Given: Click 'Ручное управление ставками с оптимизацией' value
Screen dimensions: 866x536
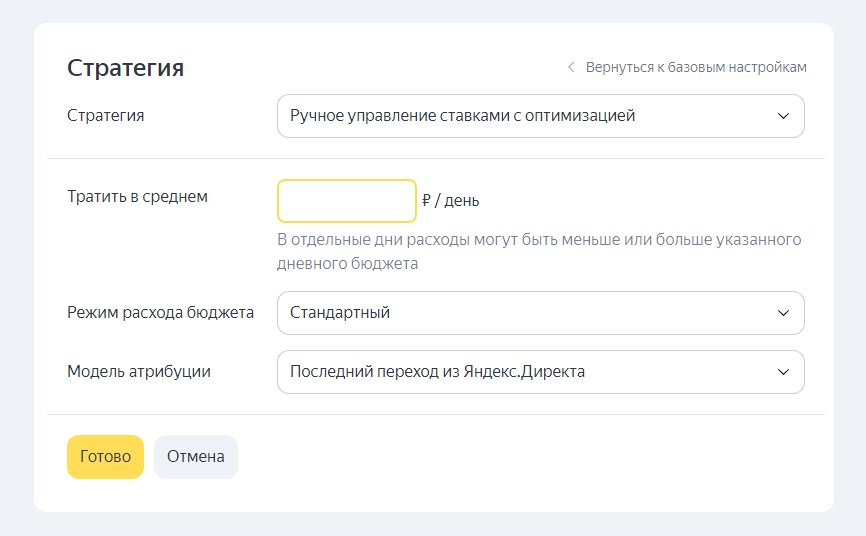Looking at the screenshot, I should coord(462,116).
